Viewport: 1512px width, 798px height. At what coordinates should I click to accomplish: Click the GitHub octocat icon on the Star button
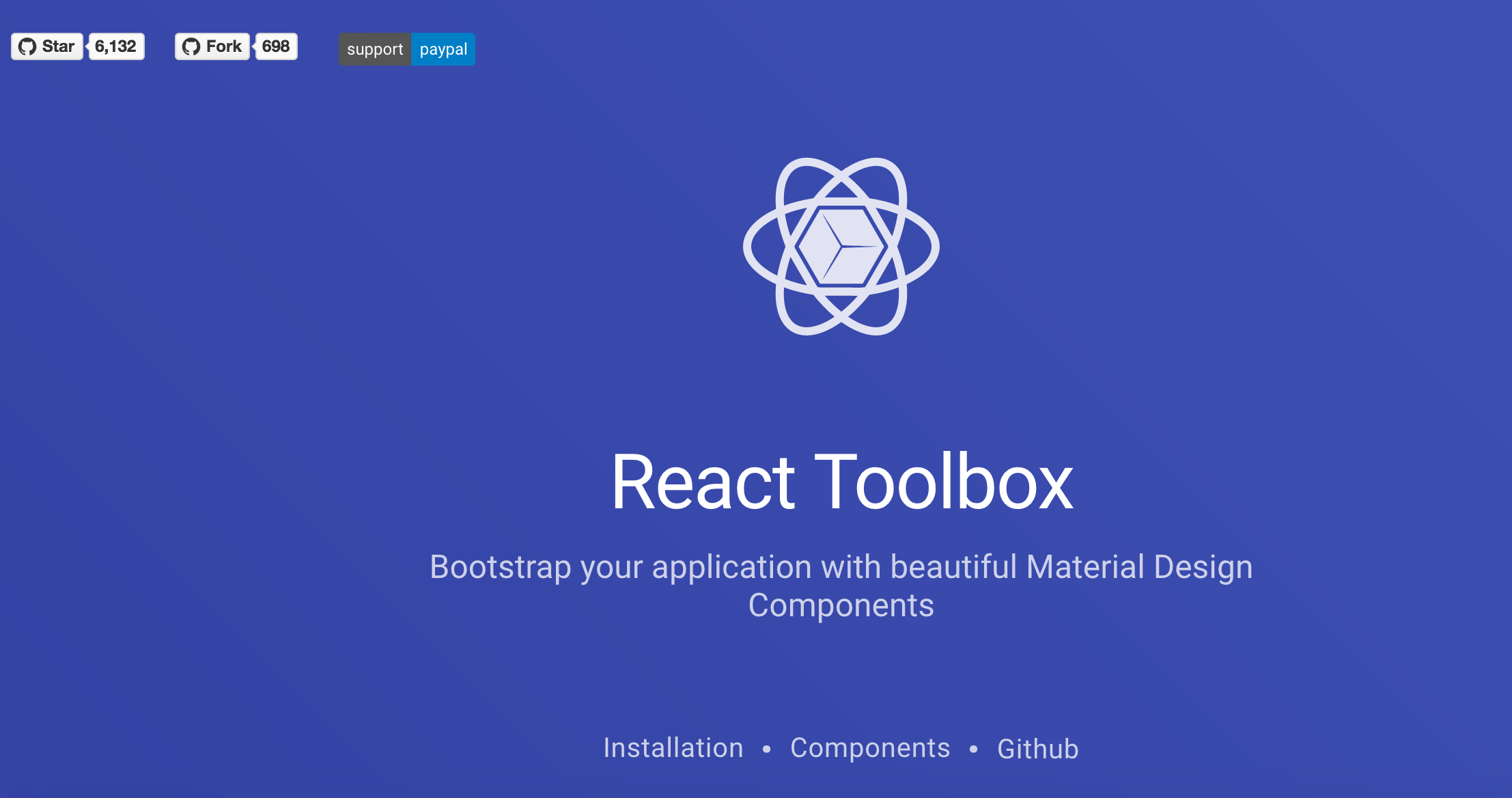pyautogui.click(x=27, y=46)
